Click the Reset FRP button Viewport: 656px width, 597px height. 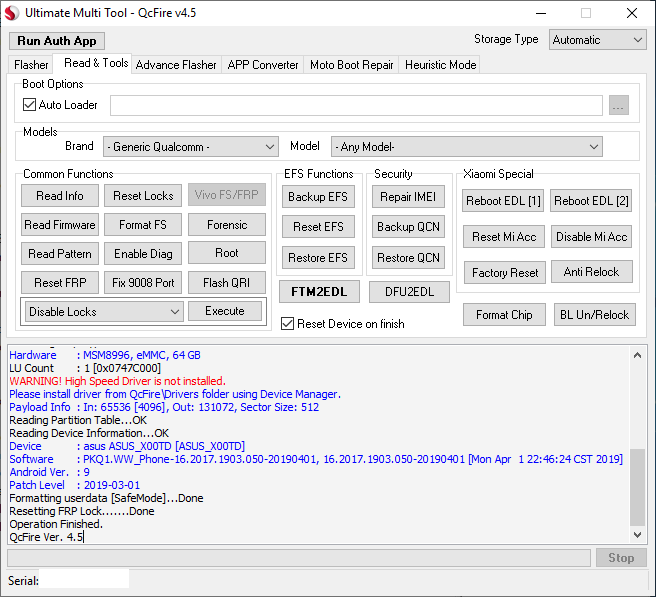(x=60, y=282)
